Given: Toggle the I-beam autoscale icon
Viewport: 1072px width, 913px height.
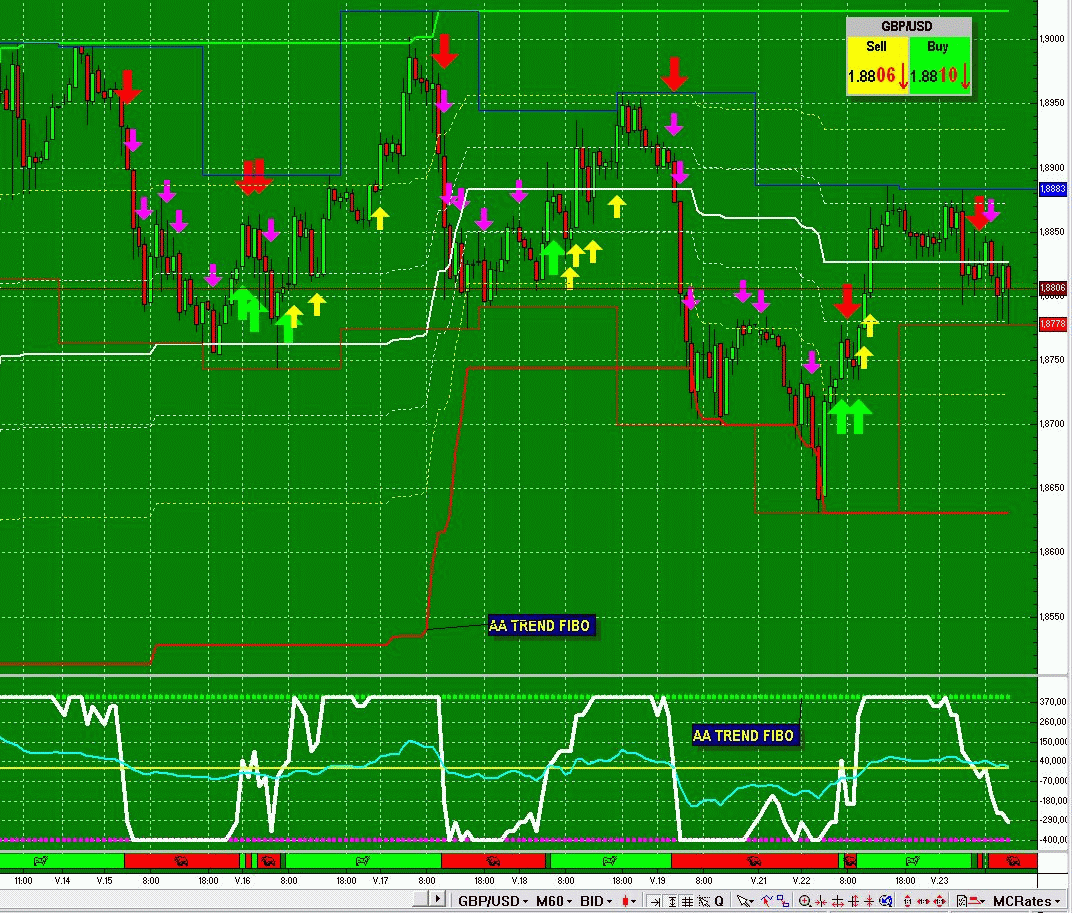Looking at the screenshot, I should [x=672, y=901].
